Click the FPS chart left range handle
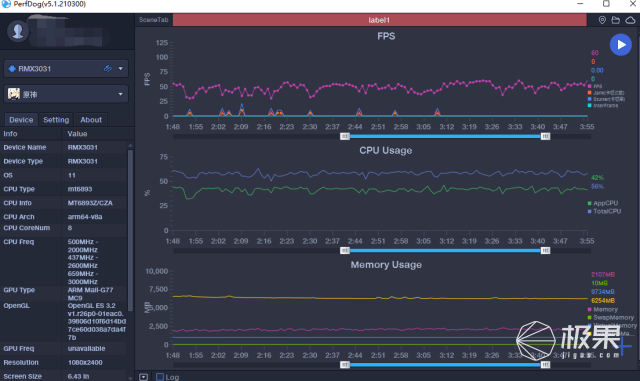The height and width of the screenshot is (381, 640). point(345,136)
